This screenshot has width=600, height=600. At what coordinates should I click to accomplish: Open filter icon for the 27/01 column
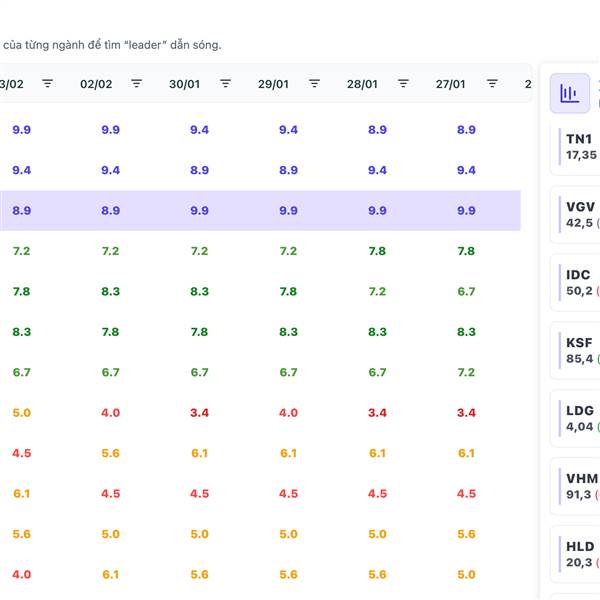[492, 84]
